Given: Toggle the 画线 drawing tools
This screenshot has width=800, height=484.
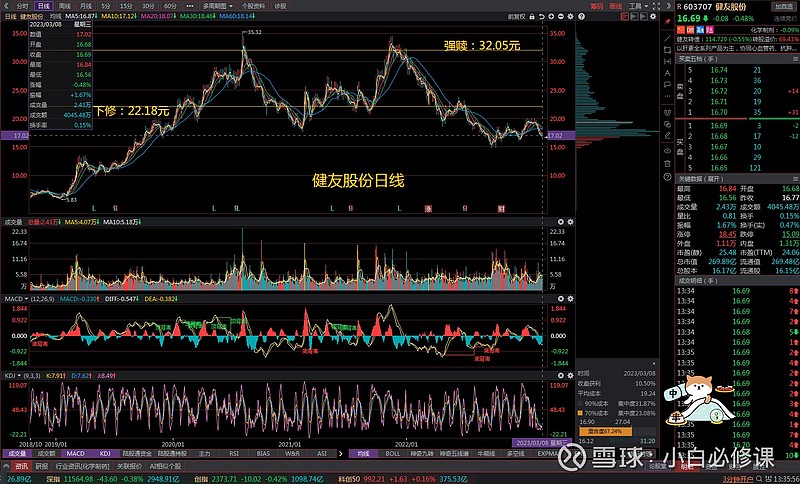Looking at the screenshot, I should (616, 6).
